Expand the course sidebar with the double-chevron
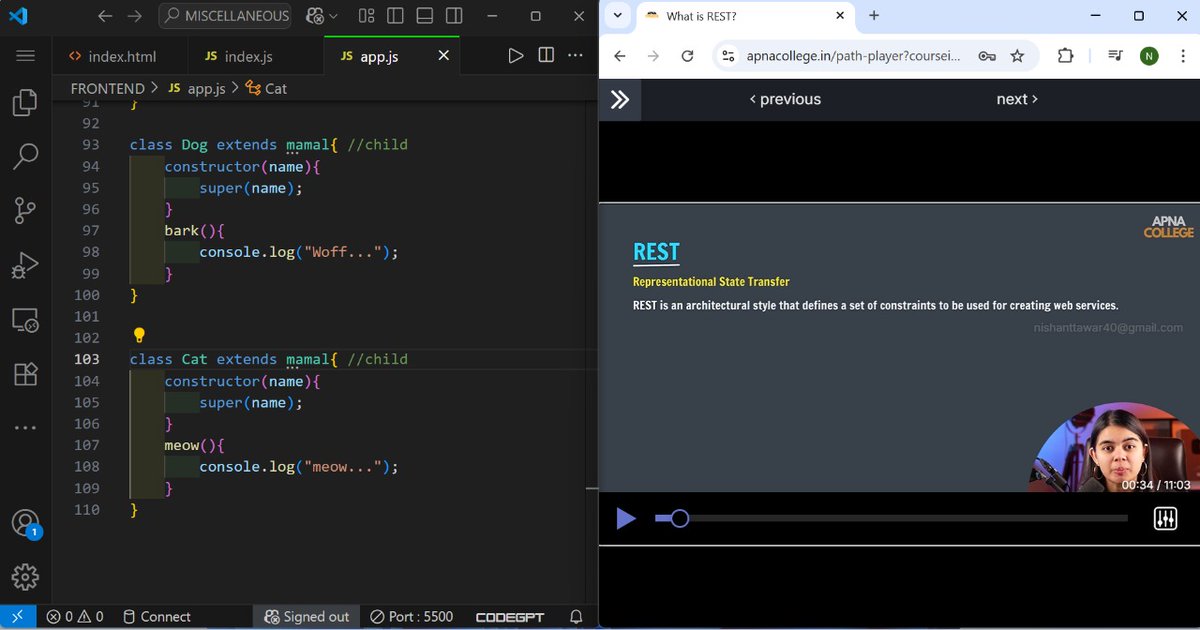Image resolution: width=1200 pixels, height=630 pixels. (x=620, y=99)
